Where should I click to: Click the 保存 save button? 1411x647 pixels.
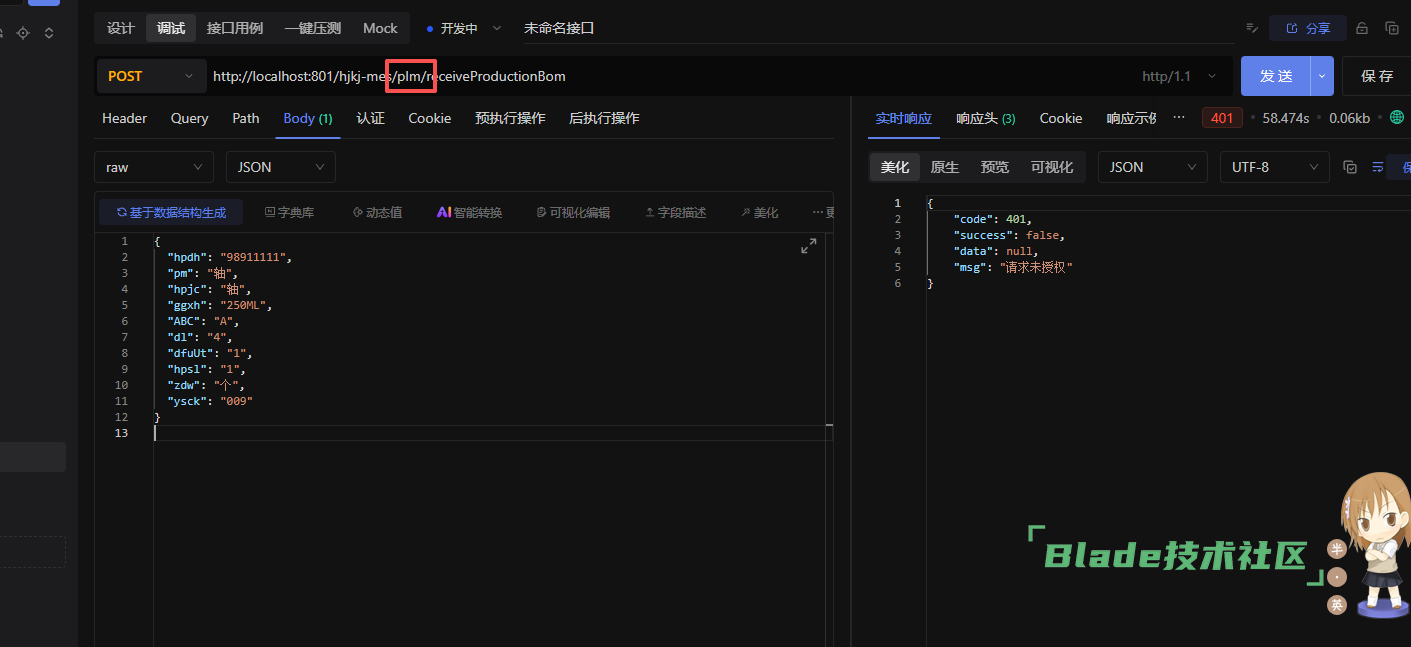coord(1377,76)
